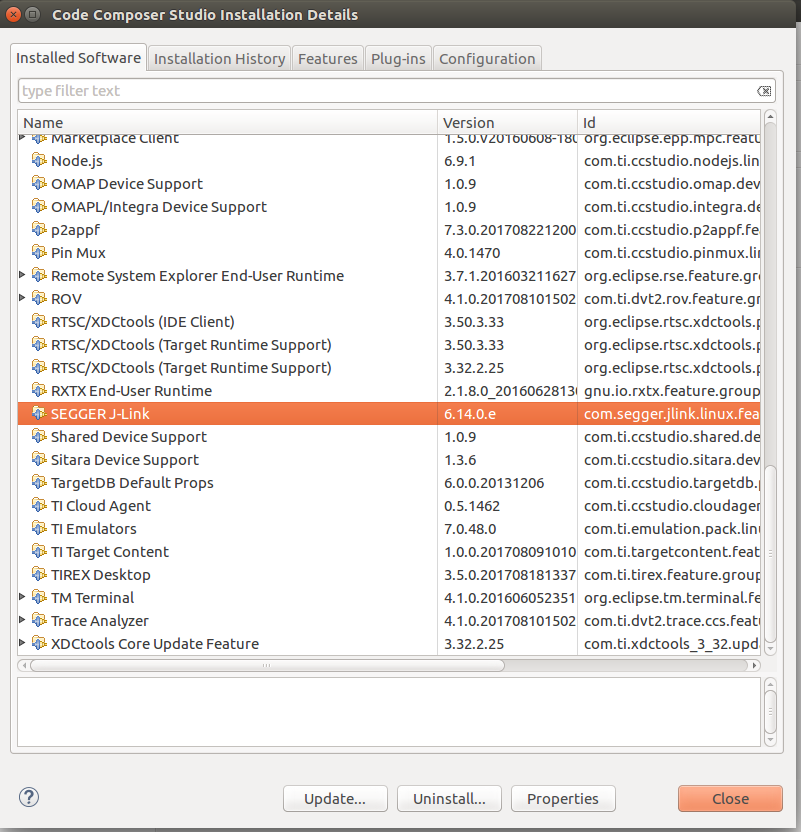Screen dimensions: 801x832
Task: Select the 'RTSC/XDCtools (Target Runtime Support)' 3.32.2.25 row
Action: coord(389,368)
